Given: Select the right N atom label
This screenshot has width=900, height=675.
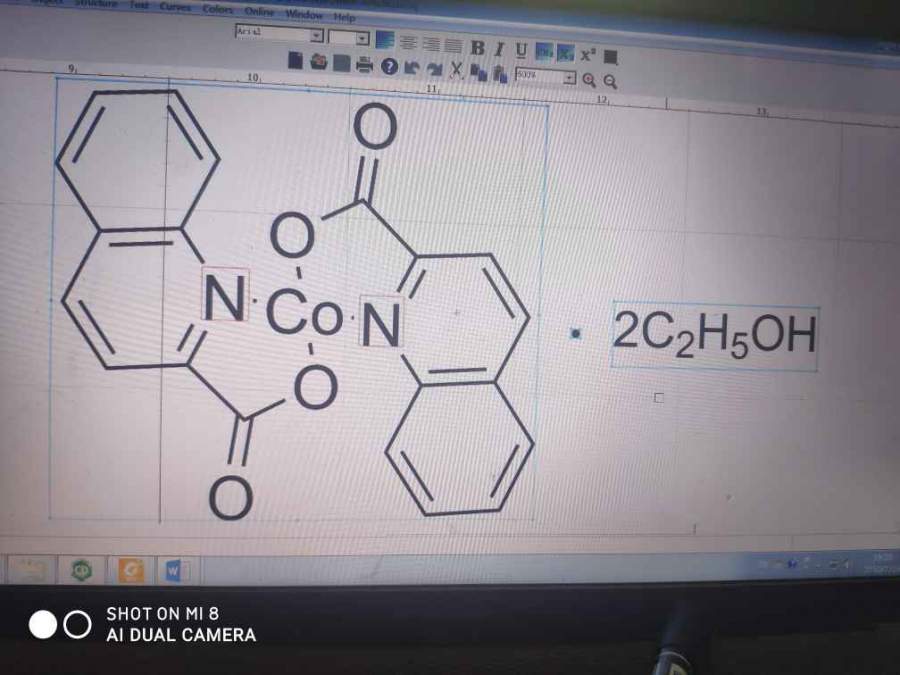Looking at the screenshot, I should (381, 321).
